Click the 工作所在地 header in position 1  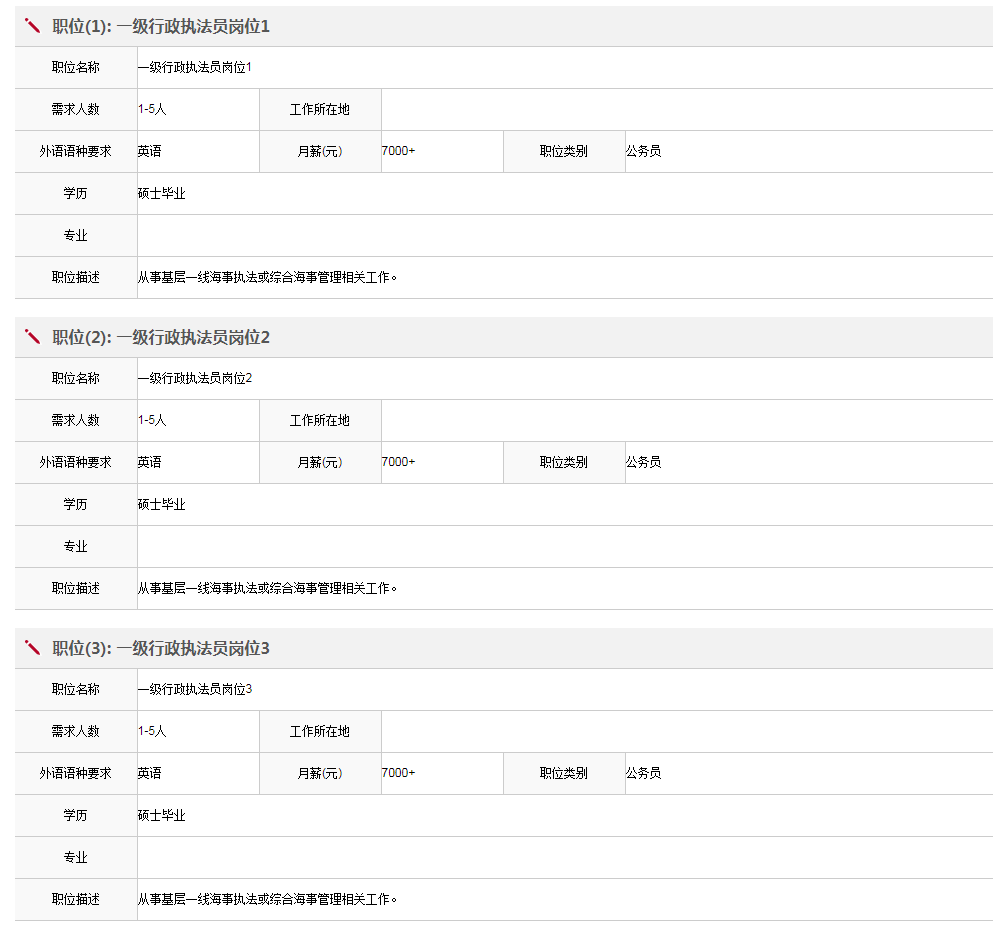pos(319,109)
